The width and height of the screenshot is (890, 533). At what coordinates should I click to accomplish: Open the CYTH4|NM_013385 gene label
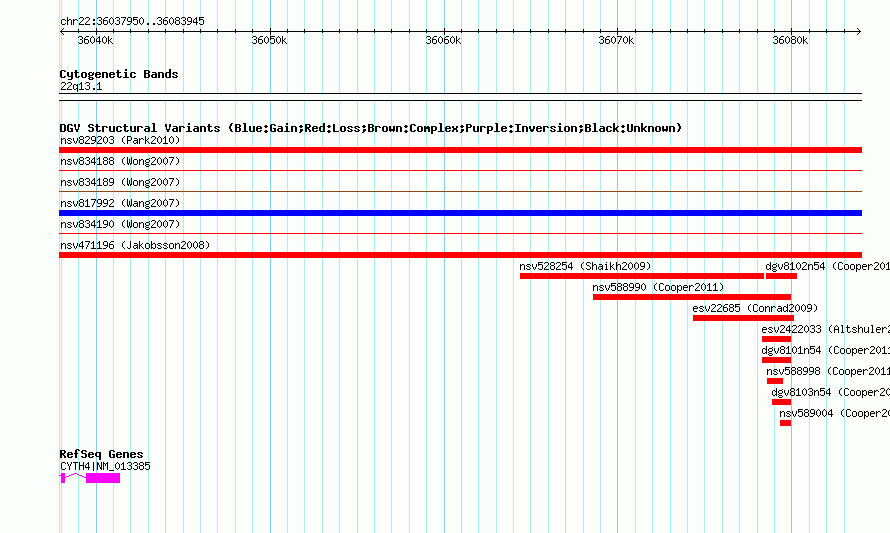[x=105, y=466]
